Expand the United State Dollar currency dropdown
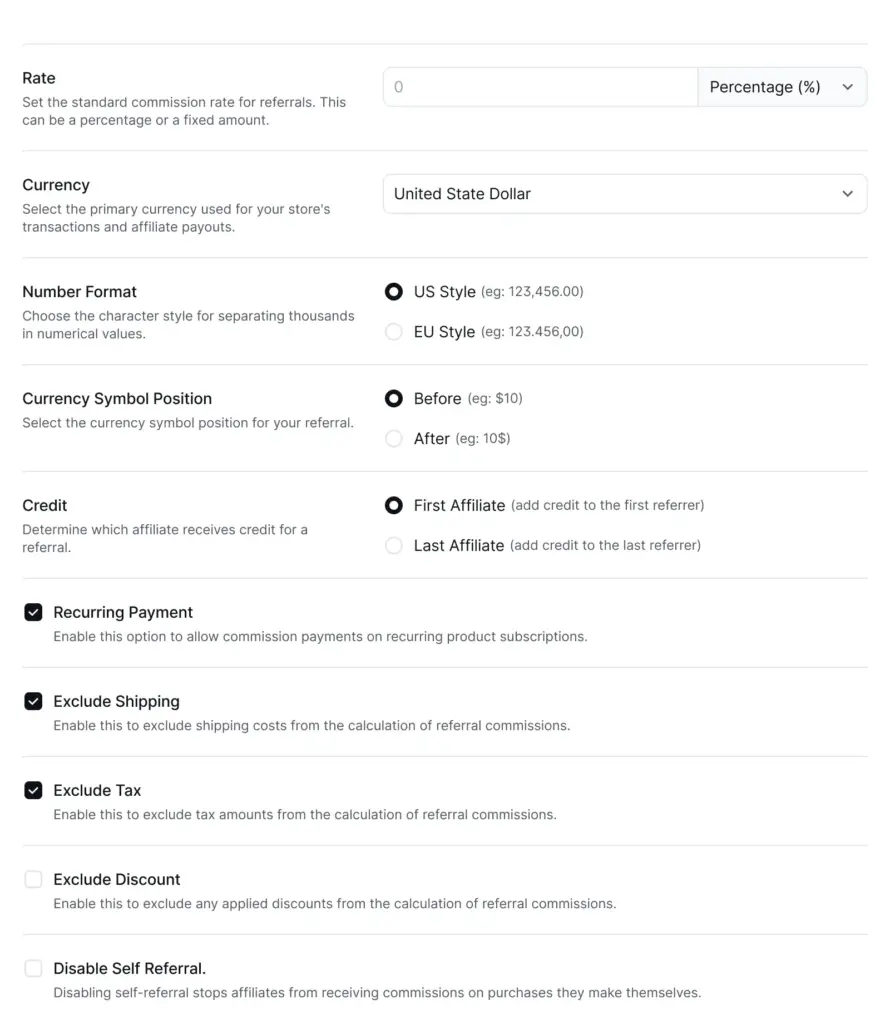 [625, 194]
